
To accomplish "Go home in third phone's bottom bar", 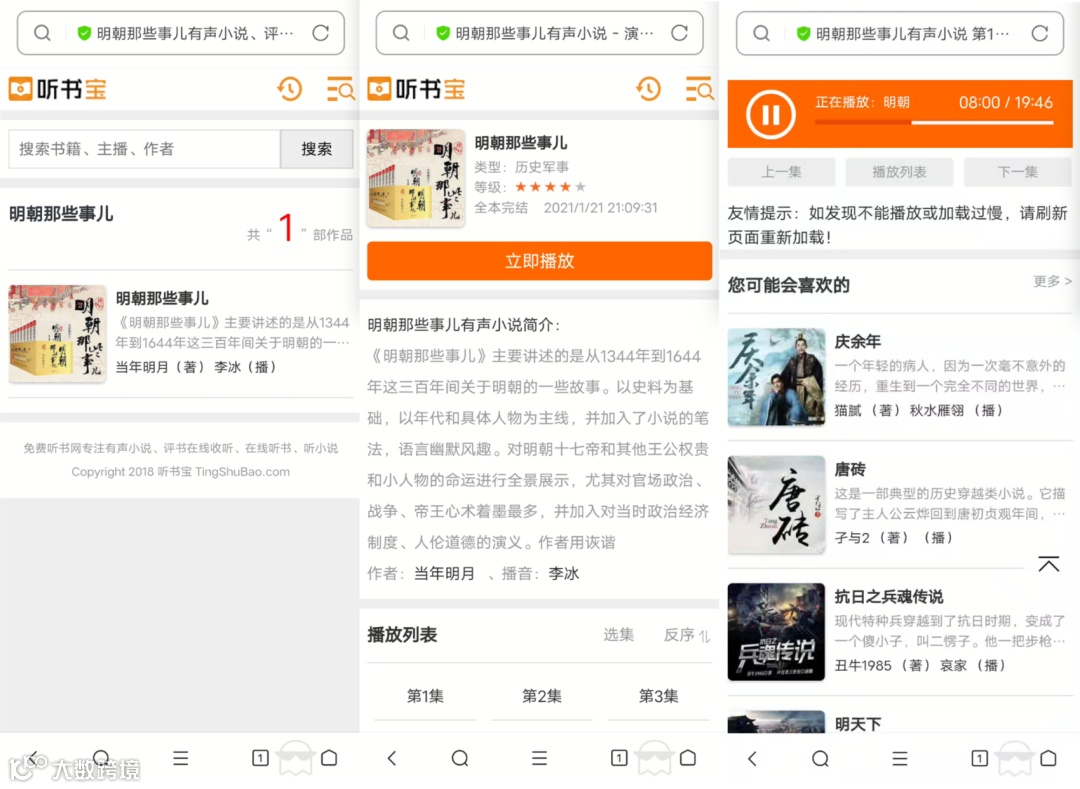I will pyautogui.click(x=1048, y=758).
